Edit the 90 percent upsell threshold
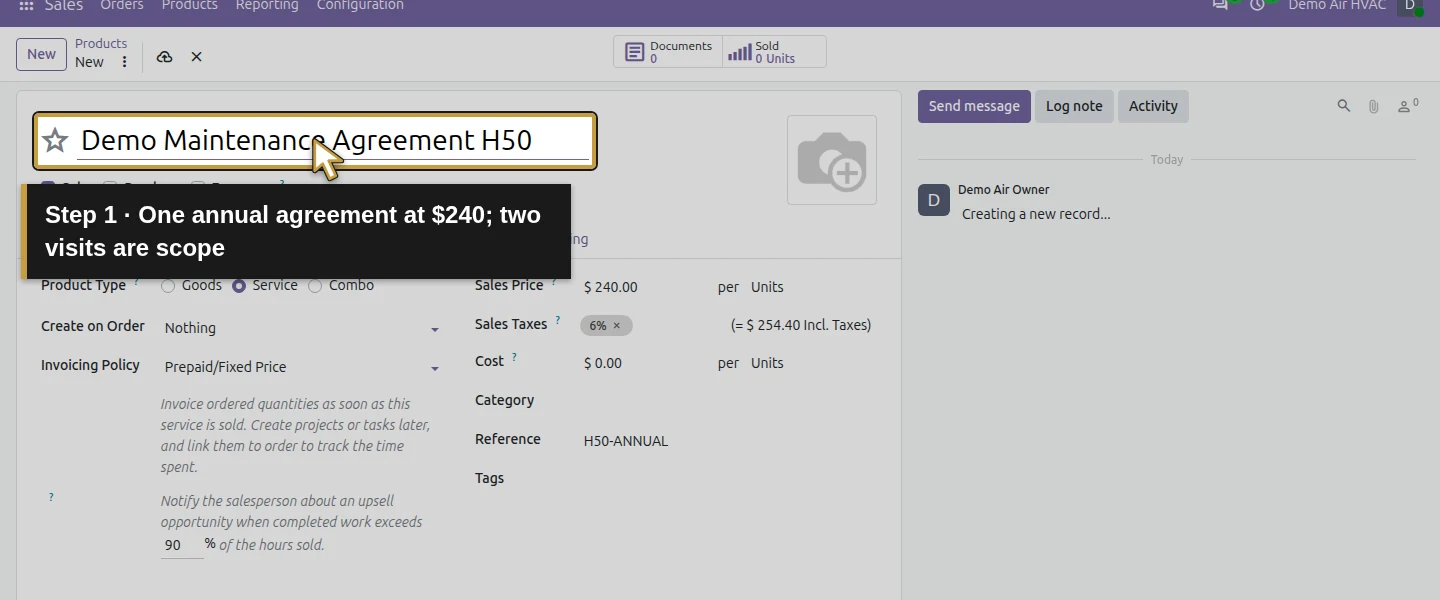Image resolution: width=1440 pixels, height=600 pixels. [181, 545]
